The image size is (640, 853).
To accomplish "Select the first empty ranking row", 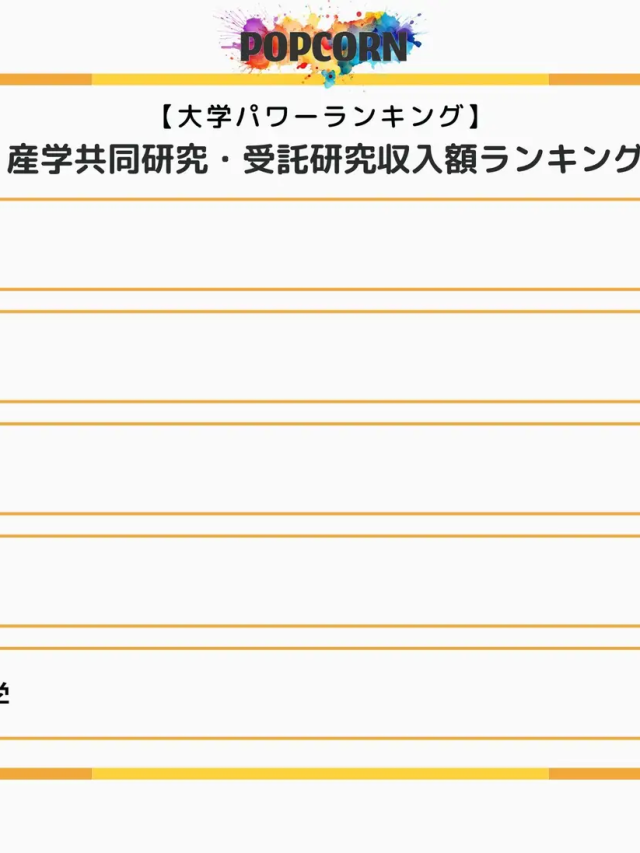I will pyautogui.click(x=320, y=245).
